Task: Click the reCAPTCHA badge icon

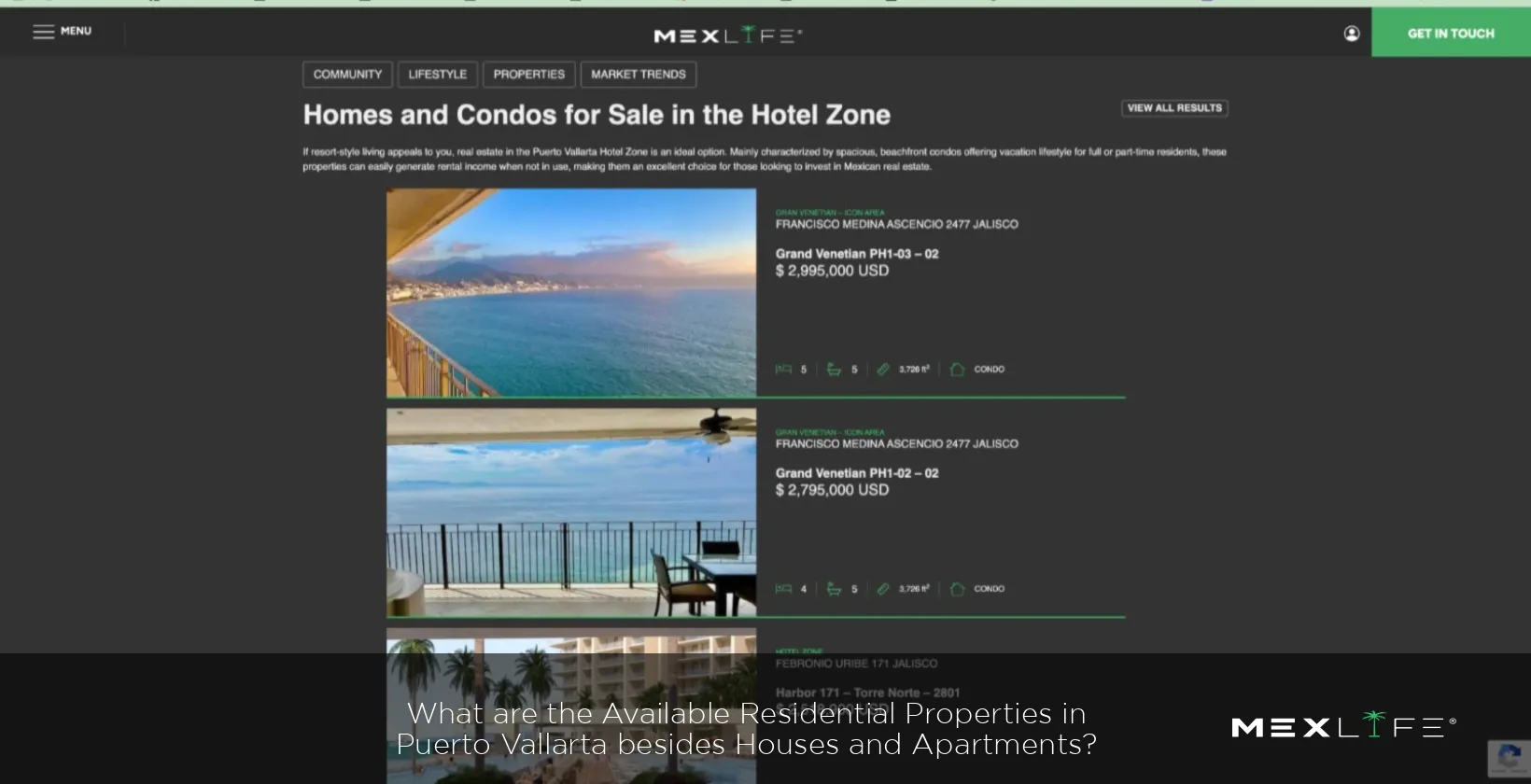Action: [x=1509, y=756]
